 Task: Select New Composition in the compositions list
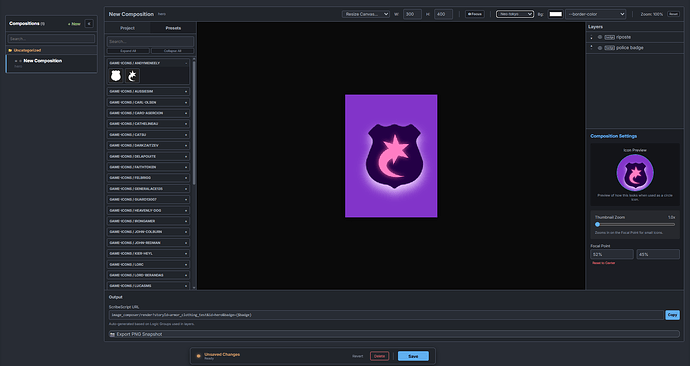(51, 63)
